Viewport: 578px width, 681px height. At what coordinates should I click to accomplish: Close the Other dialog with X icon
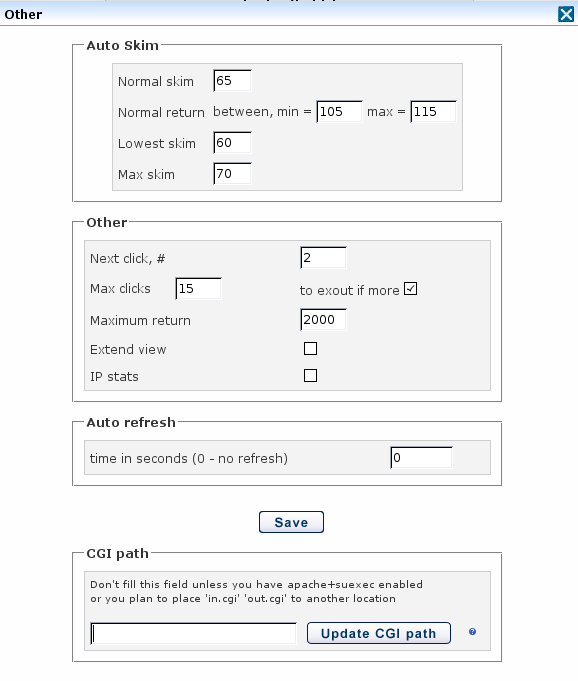tap(566, 14)
